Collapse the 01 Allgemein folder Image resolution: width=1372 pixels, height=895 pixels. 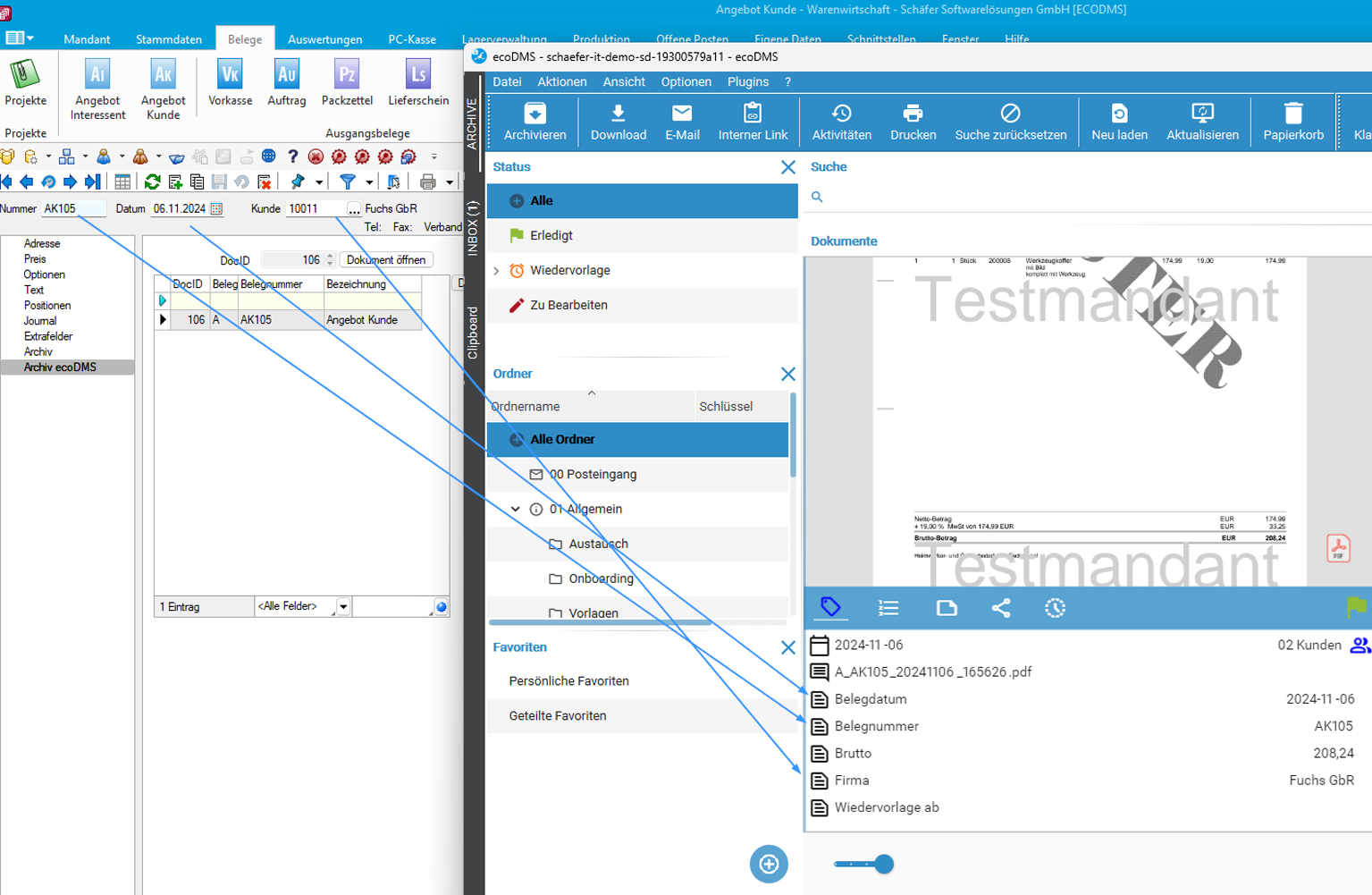tap(516, 509)
